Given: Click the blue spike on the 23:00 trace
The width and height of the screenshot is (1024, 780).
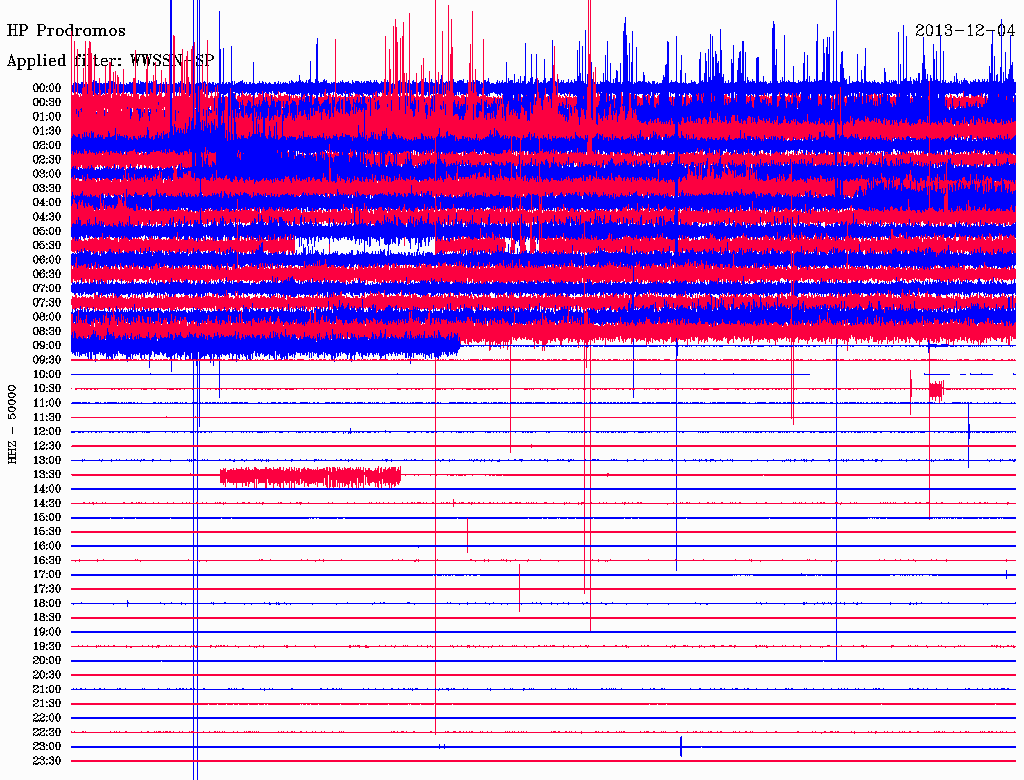Looking at the screenshot, I should tap(681, 747).
